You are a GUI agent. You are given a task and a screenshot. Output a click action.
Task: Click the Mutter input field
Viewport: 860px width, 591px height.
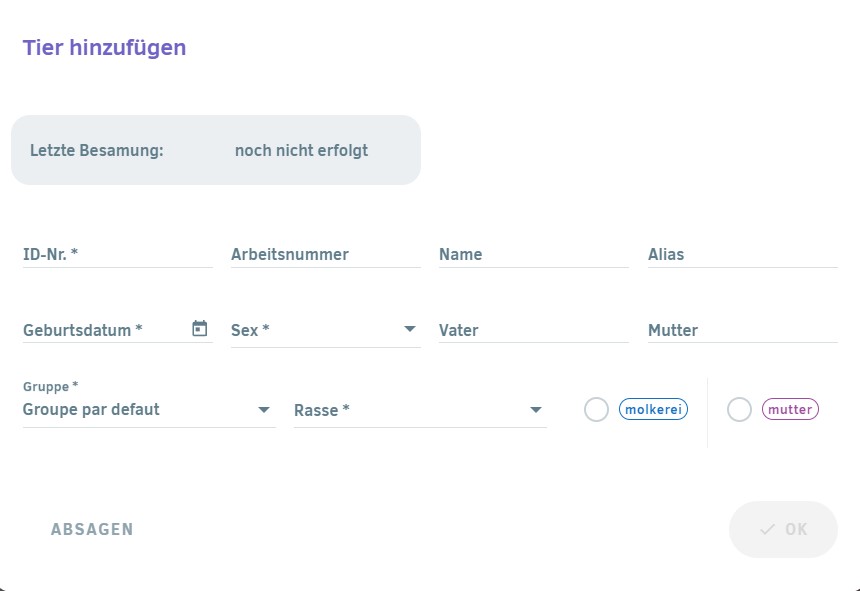pos(743,330)
